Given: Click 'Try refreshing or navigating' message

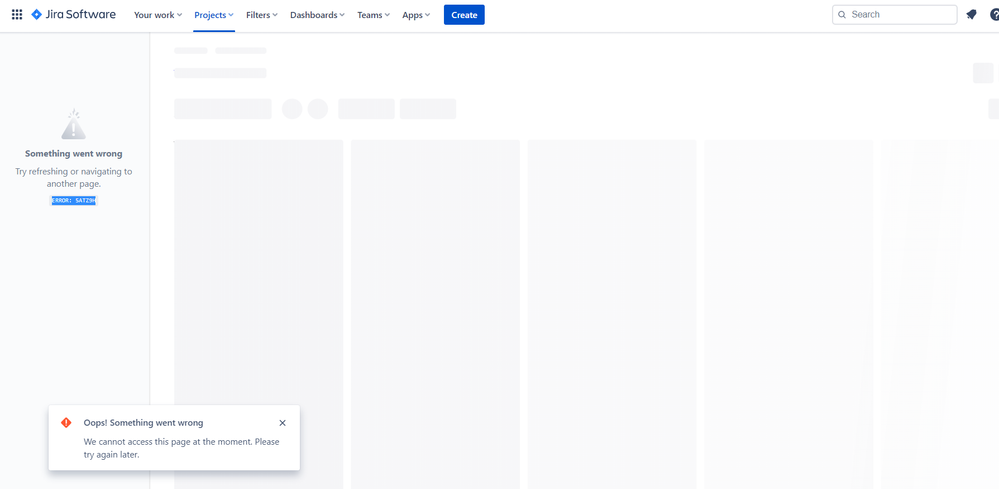Looking at the screenshot, I should (x=74, y=178).
